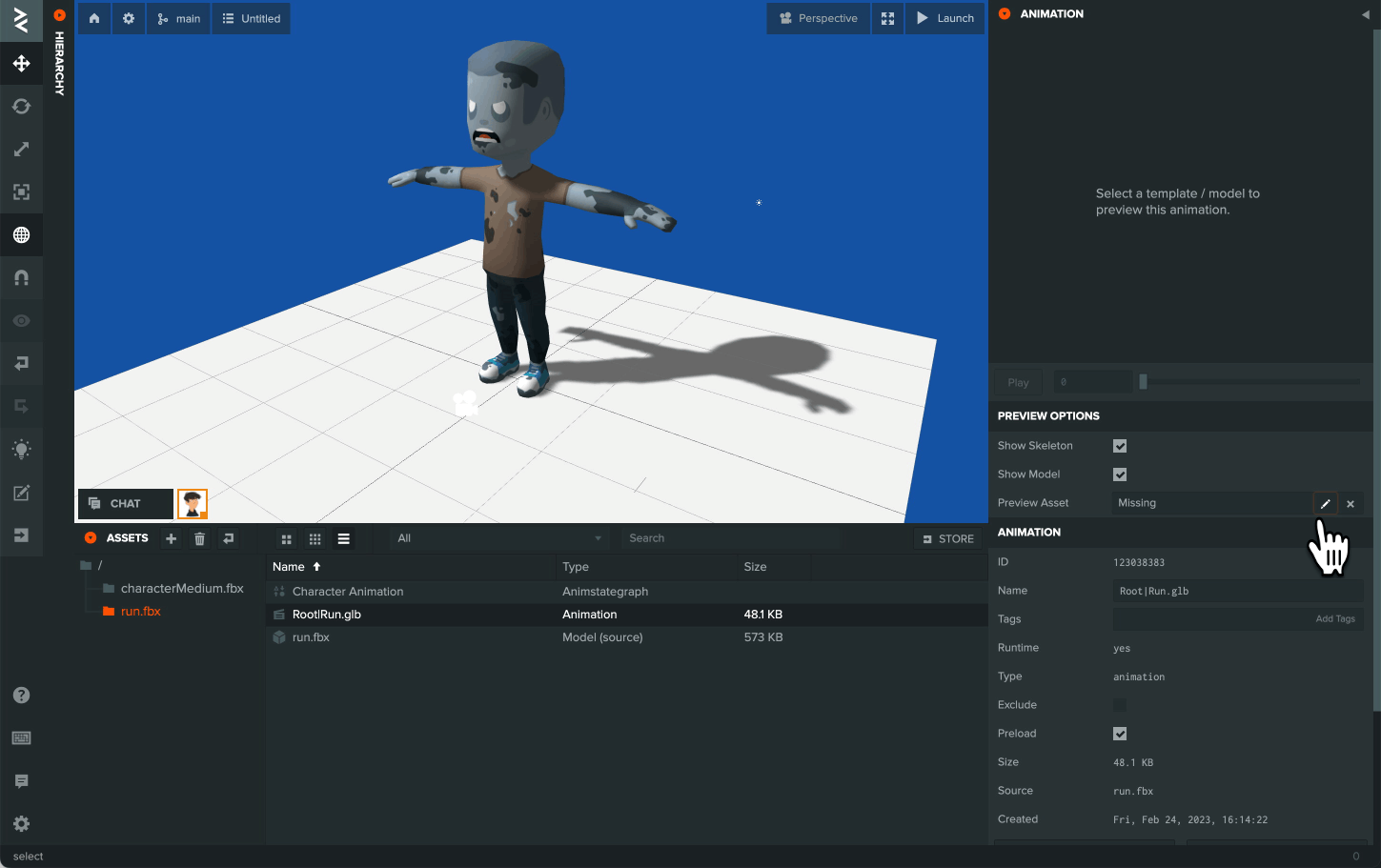1381x868 pixels.
Task: Select the Resize Element tool
Action: 21,192
